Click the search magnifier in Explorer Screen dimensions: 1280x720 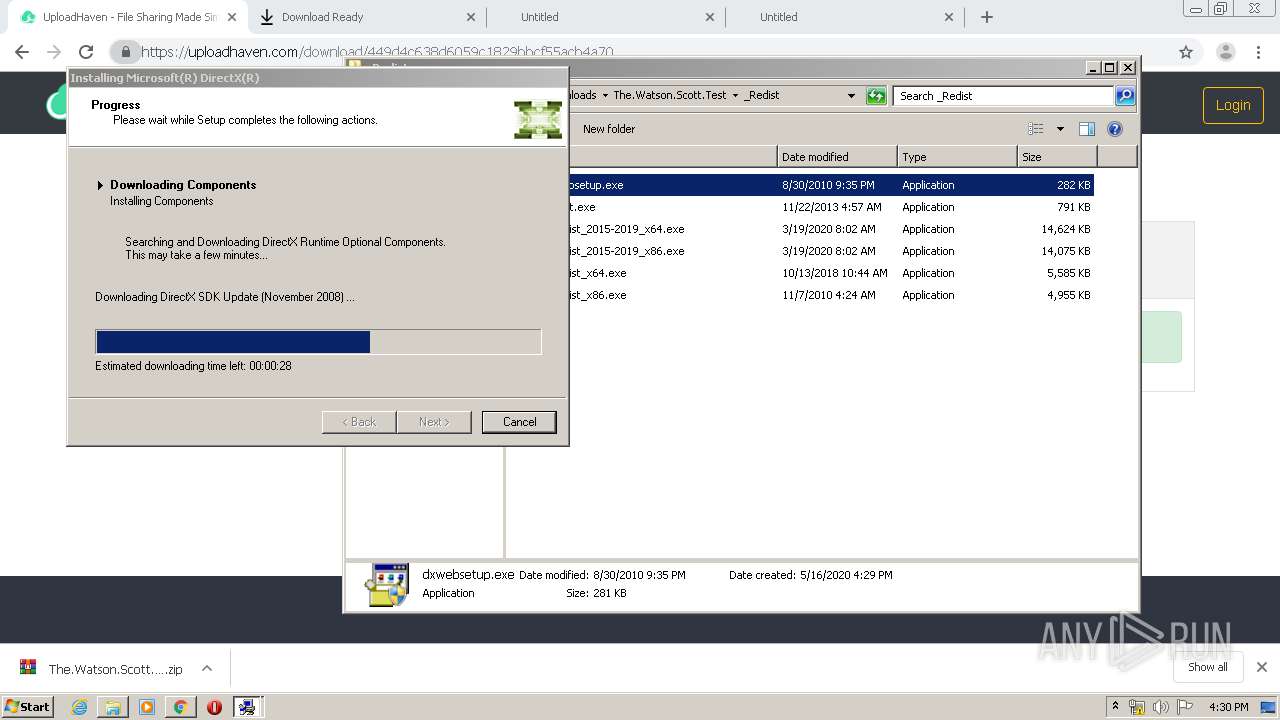coord(1125,96)
